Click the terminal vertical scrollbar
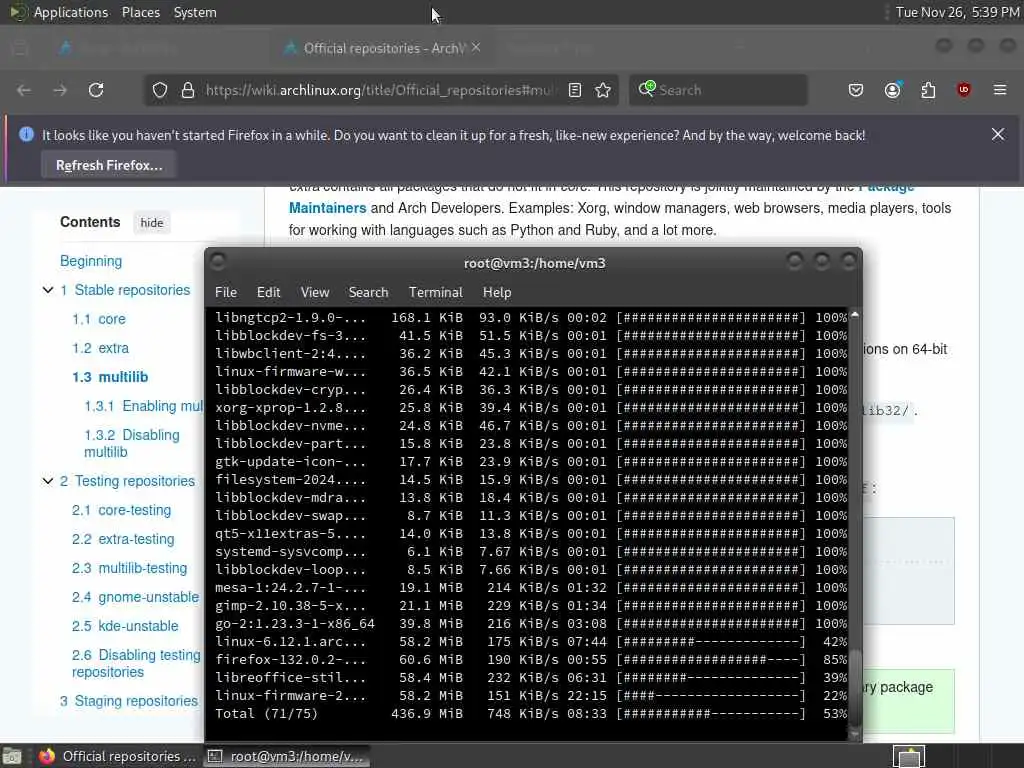 coord(854,522)
